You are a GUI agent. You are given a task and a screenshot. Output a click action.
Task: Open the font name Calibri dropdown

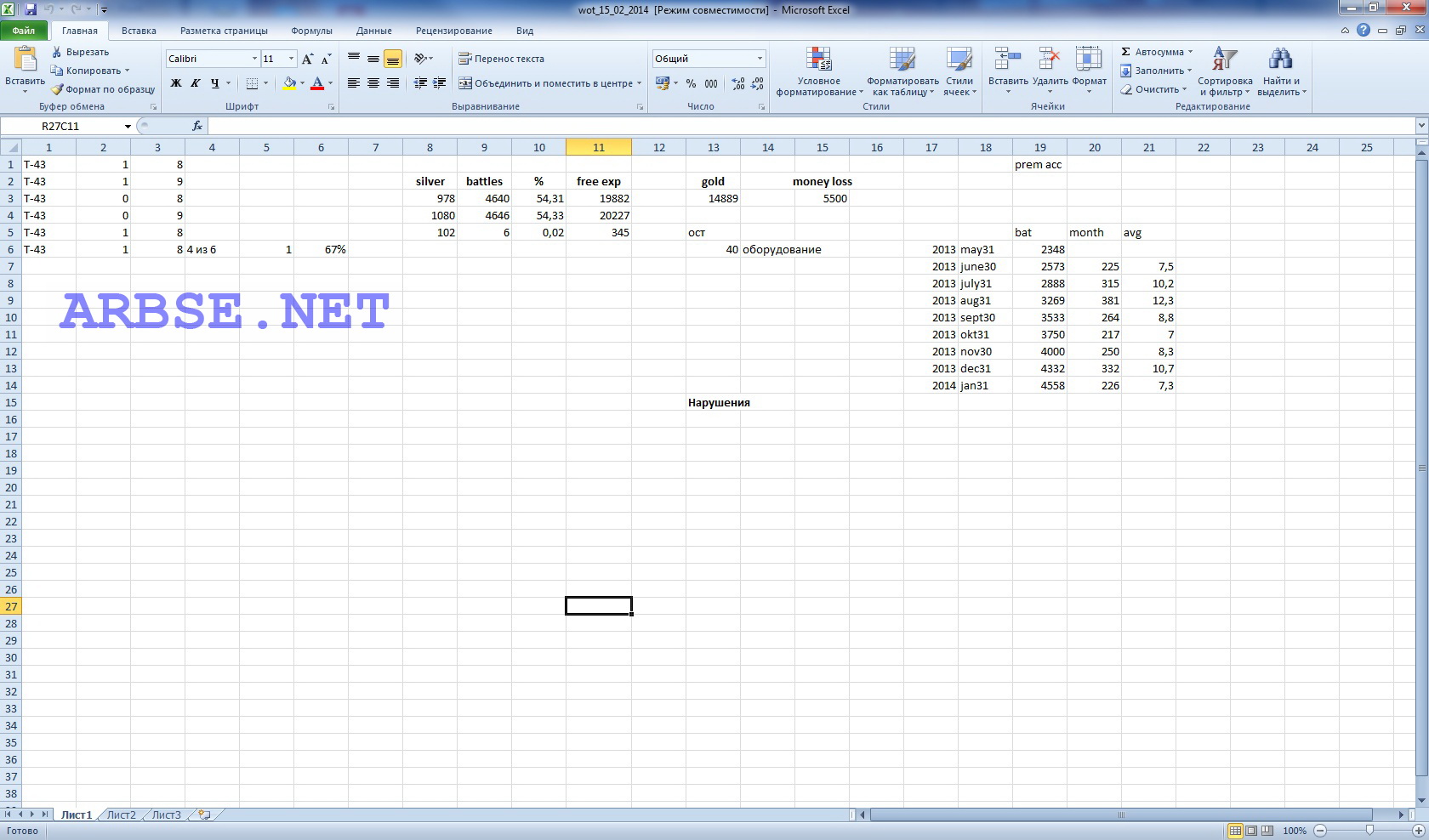click(x=253, y=59)
